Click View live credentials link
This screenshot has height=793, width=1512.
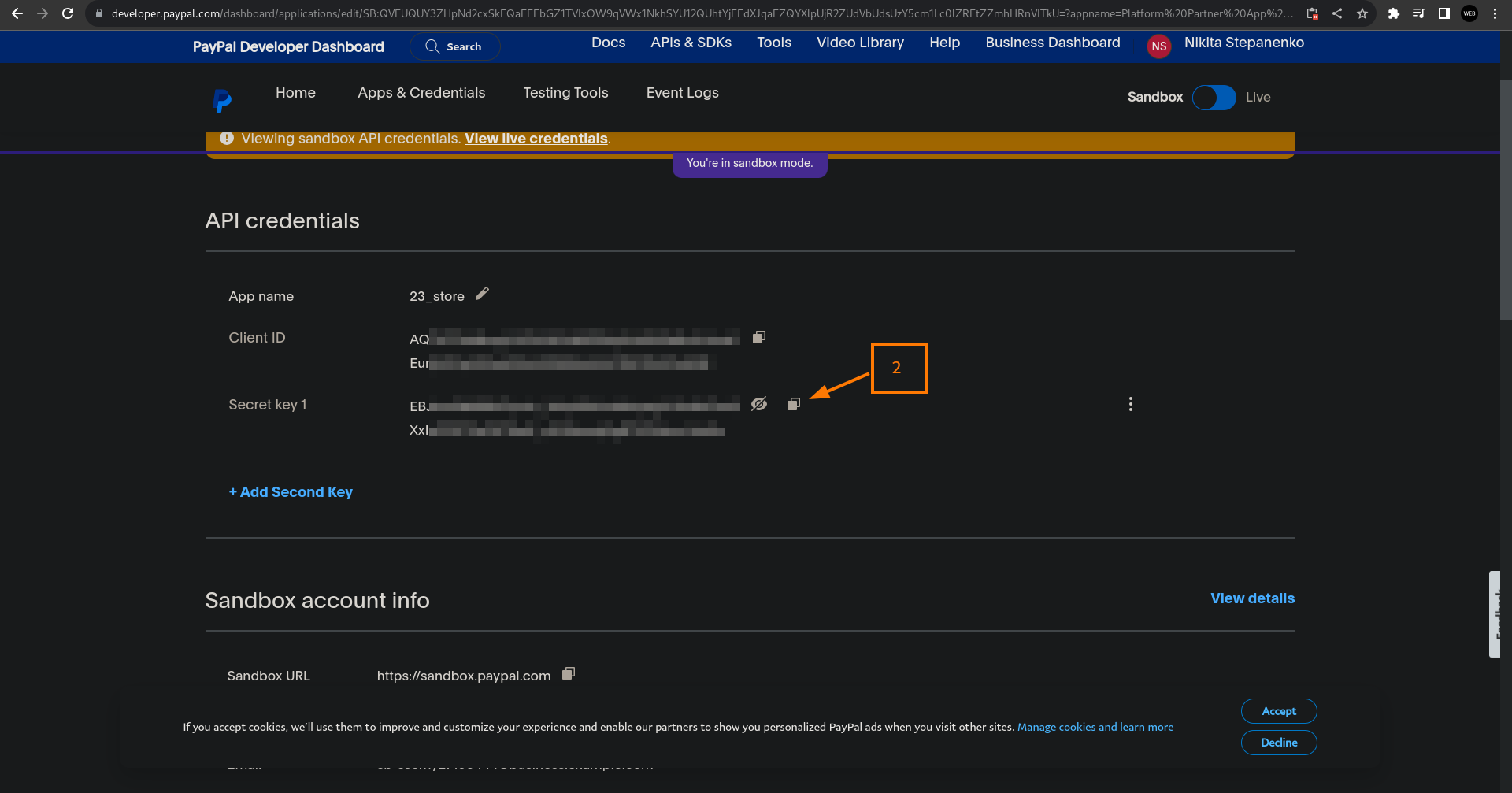tap(536, 139)
